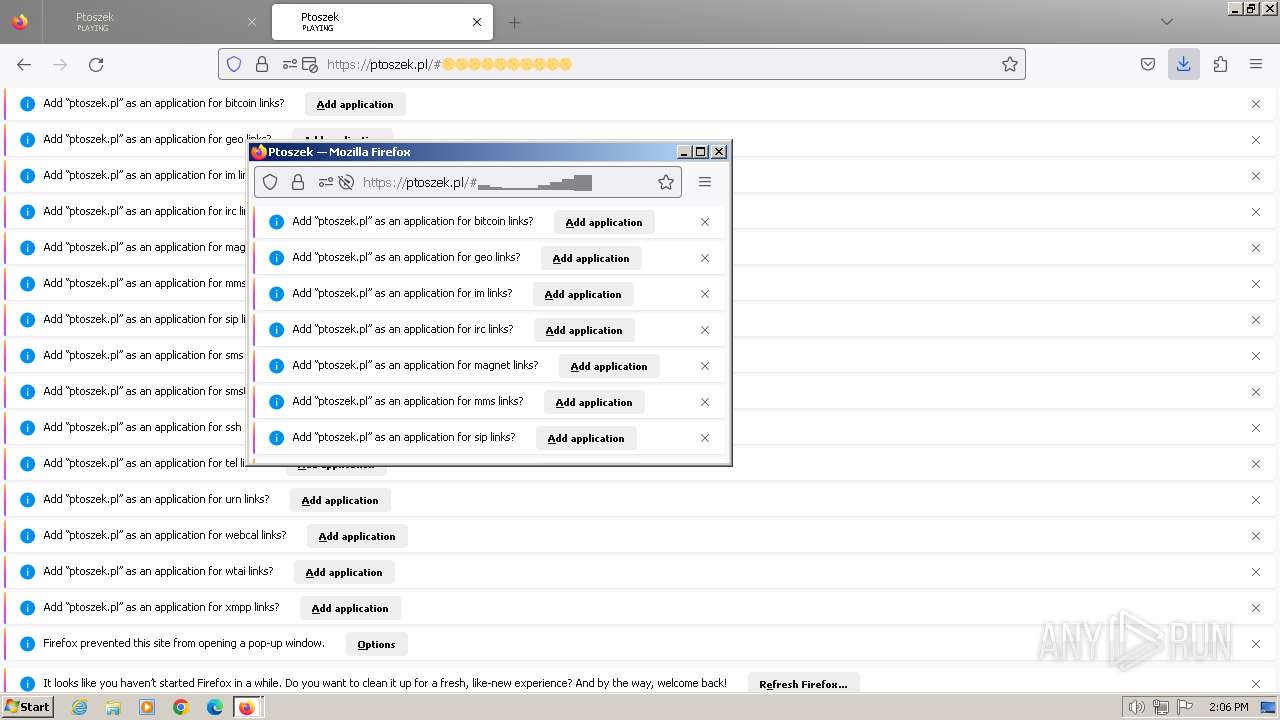Dismiss bitcoin links notification in popup
The height and width of the screenshot is (720, 1280).
(705, 222)
